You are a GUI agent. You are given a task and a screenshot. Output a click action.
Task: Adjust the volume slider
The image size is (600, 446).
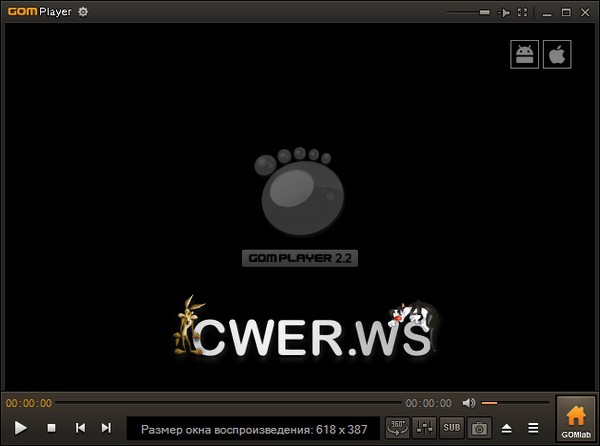515,403
